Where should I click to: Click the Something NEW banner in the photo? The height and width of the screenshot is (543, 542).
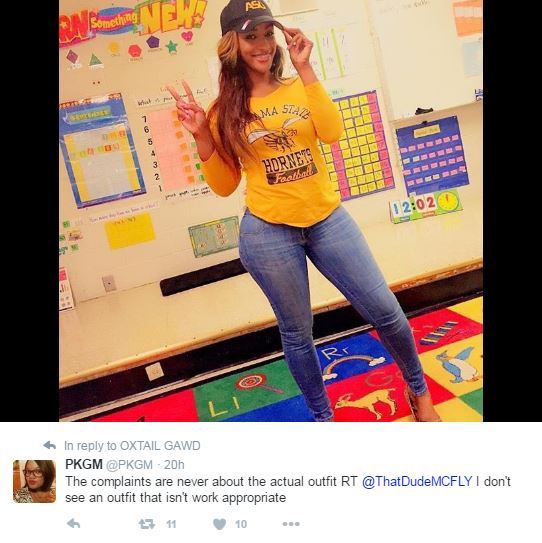tap(133, 21)
